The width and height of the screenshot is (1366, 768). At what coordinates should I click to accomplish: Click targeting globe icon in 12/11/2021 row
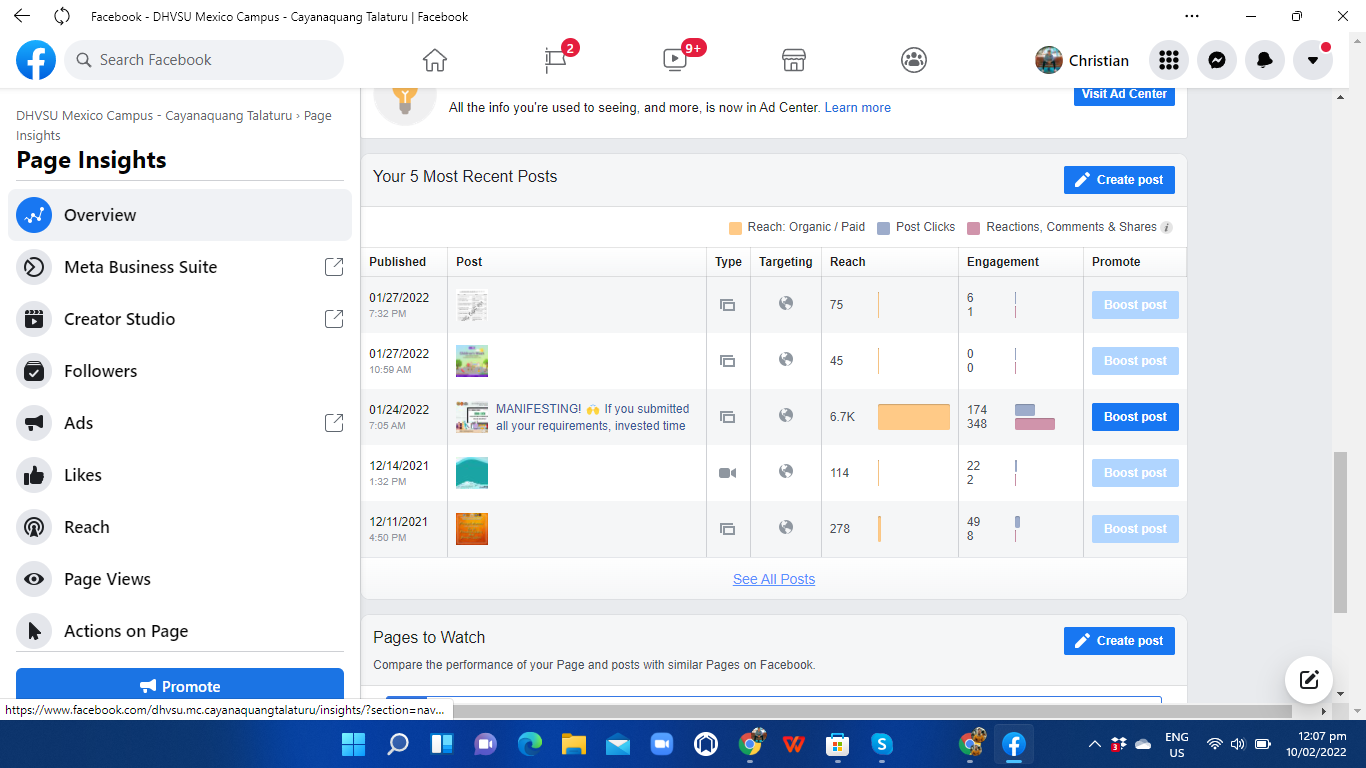click(786, 527)
